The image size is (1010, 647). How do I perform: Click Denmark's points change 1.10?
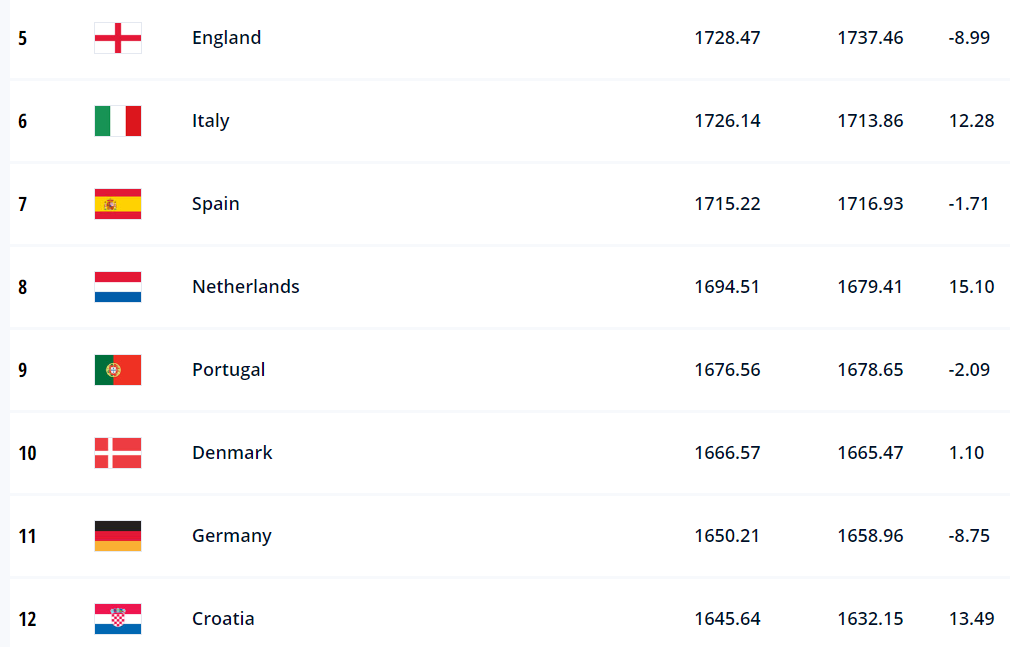pyautogui.click(x=966, y=453)
